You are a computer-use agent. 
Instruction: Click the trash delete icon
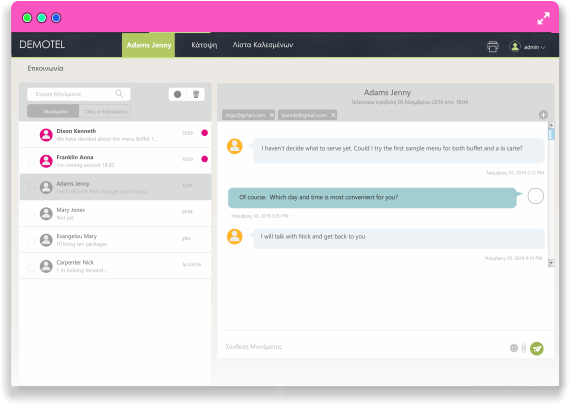(196, 94)
